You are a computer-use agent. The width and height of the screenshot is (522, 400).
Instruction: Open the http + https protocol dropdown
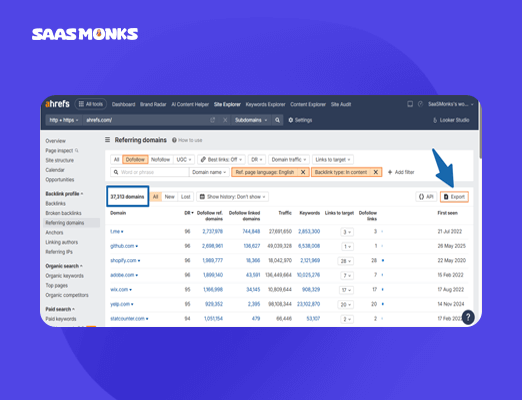pyautogui.click(x=64, y=120)
